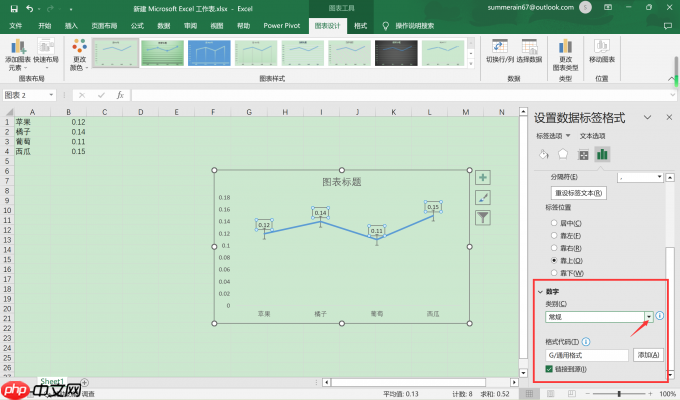Select 靠上(O) label position radio
The height and width of the screenshot is (400, 680).
(554, 261)
